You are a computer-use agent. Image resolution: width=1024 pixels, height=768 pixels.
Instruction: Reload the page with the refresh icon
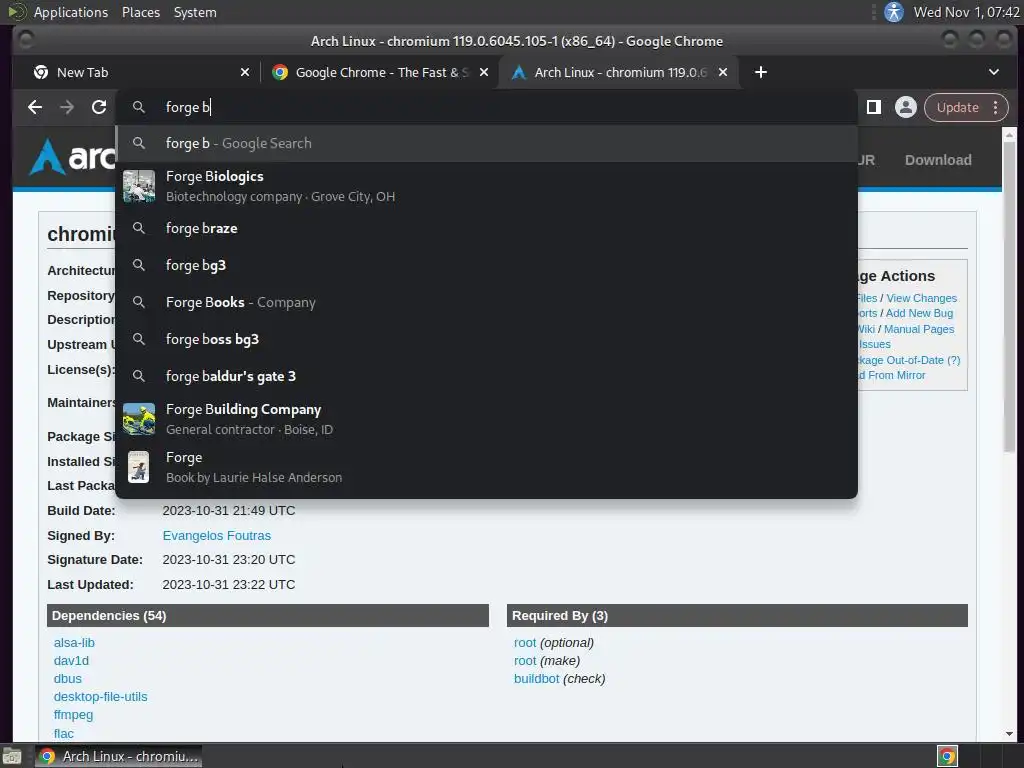coord(99,107)
